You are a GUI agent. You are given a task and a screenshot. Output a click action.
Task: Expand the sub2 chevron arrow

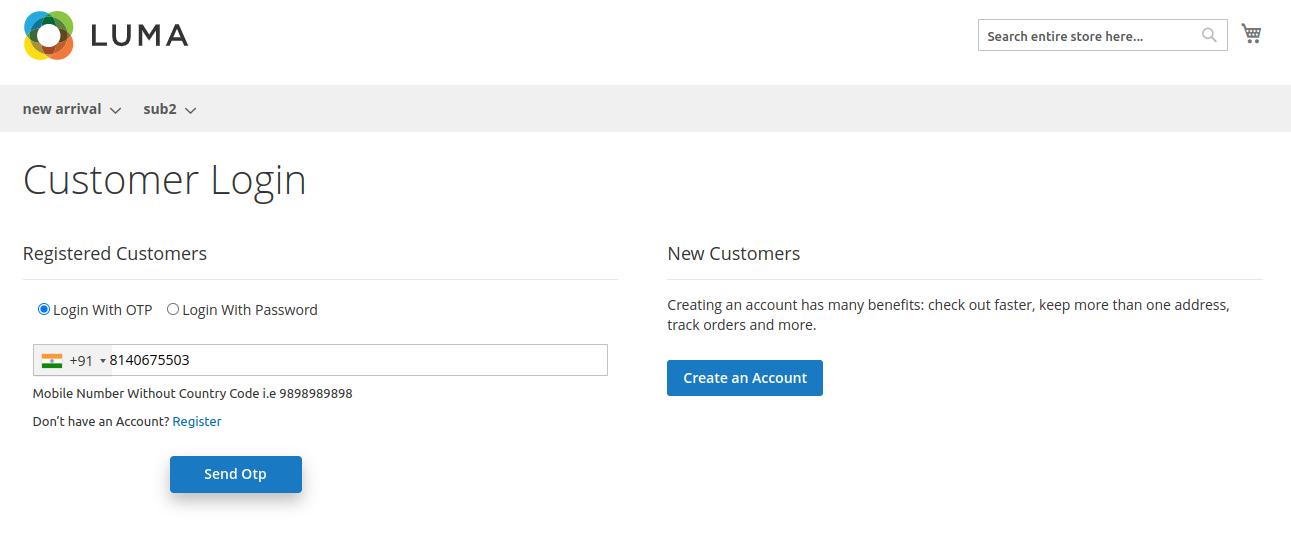tap(190, 110)
